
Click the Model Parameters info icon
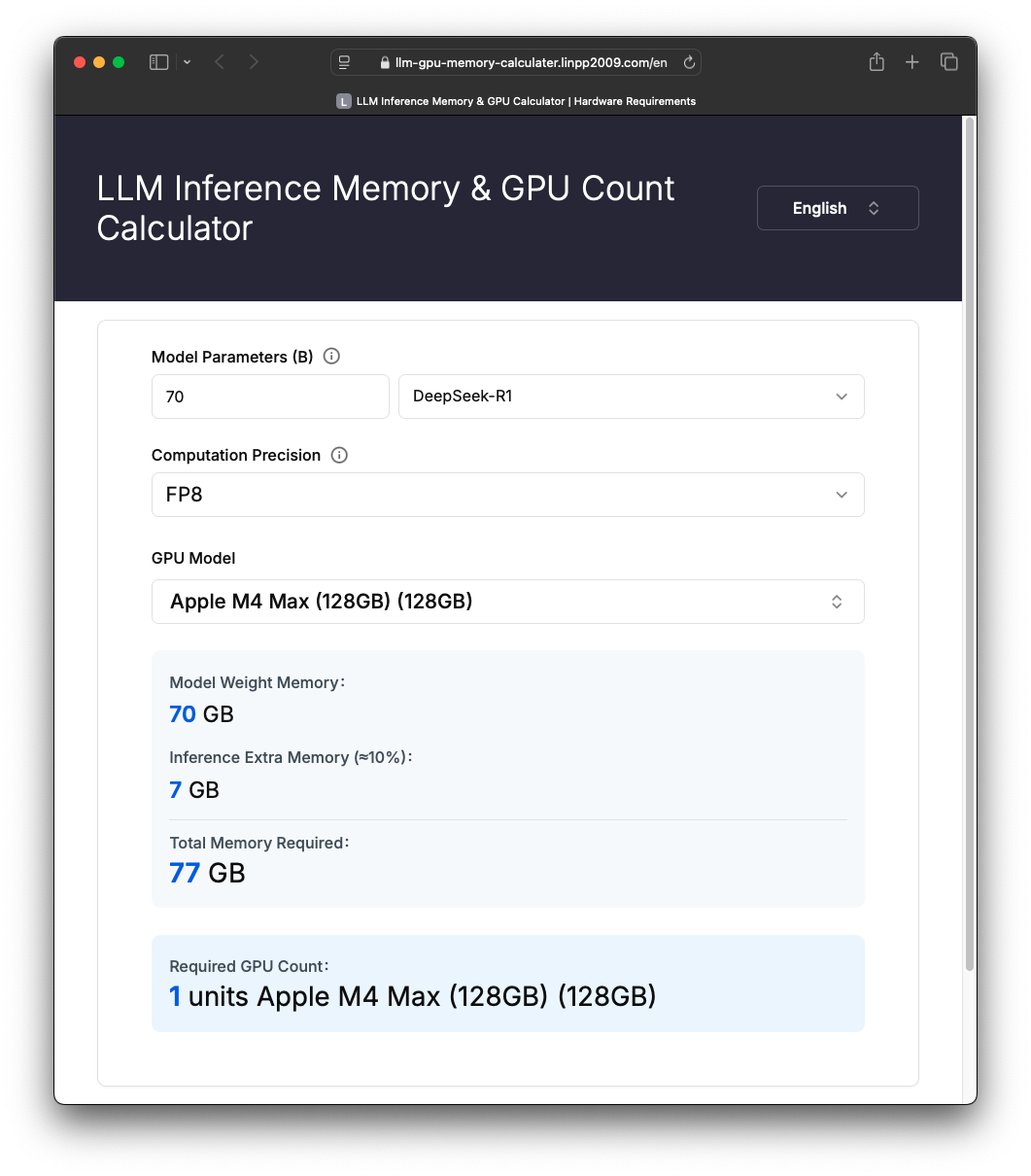(x=331, y=357)
